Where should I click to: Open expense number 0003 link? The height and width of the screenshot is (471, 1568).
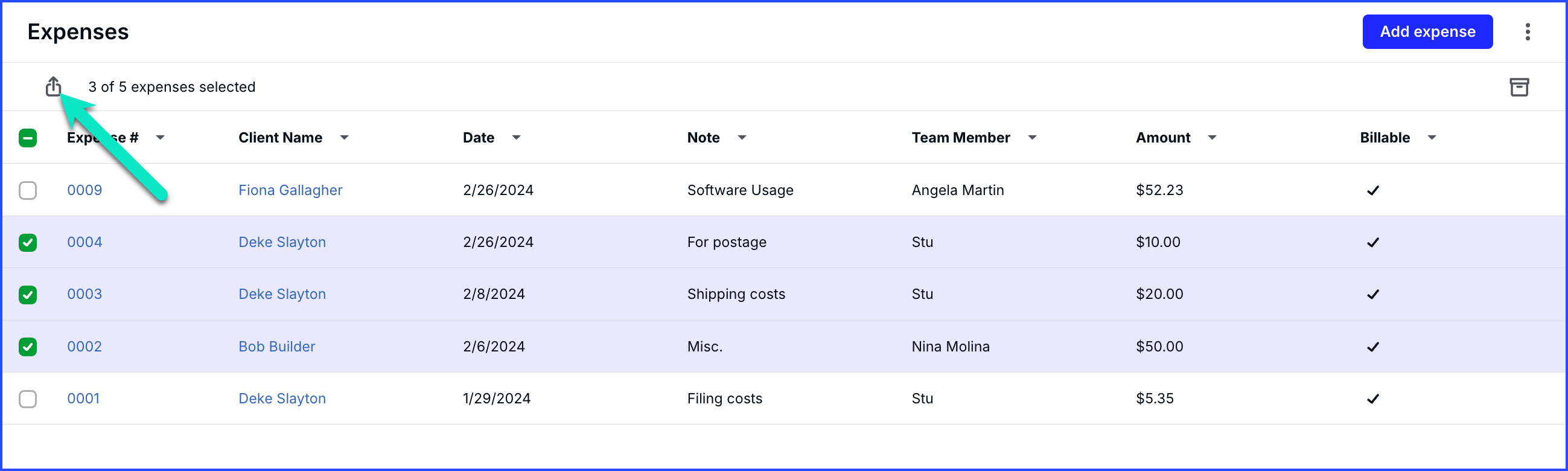[x=84, y=294]
